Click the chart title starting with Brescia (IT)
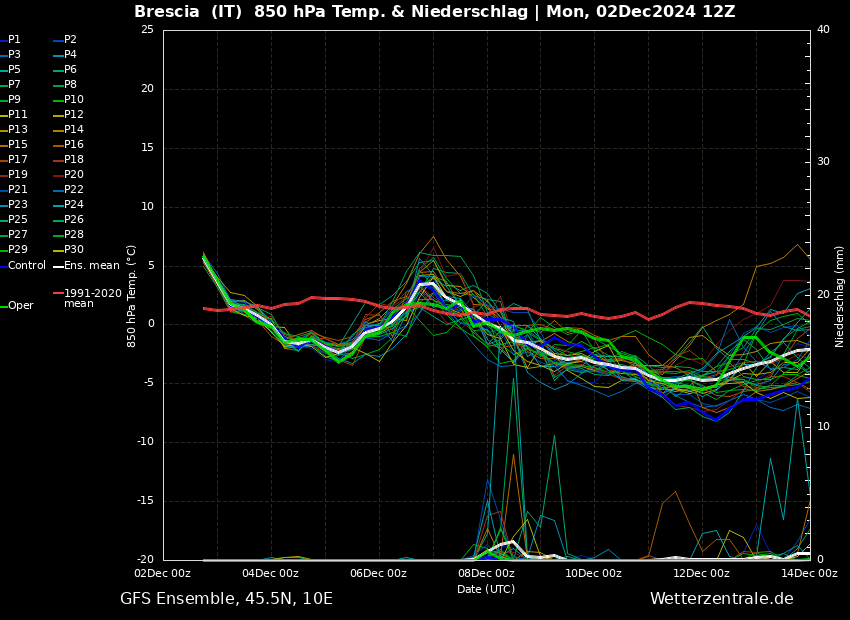 pos(435,11)
